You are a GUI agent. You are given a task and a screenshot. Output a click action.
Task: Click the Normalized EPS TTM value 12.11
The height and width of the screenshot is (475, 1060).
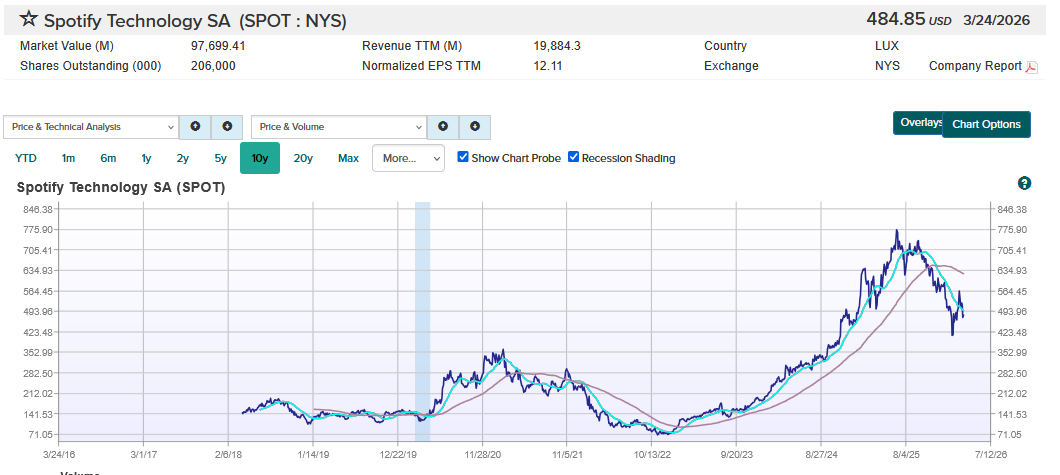[548, 66]
